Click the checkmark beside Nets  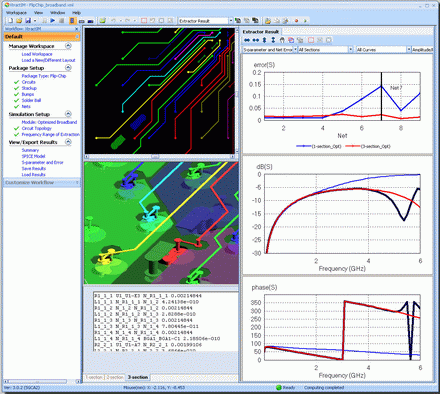point(16,106)
